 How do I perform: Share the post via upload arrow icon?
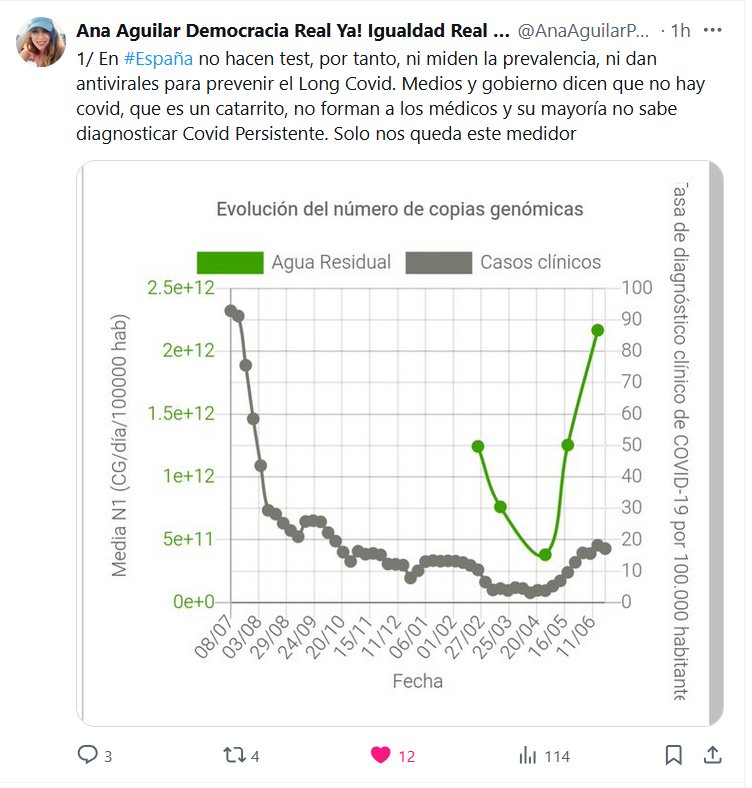[x=713, y=755]
